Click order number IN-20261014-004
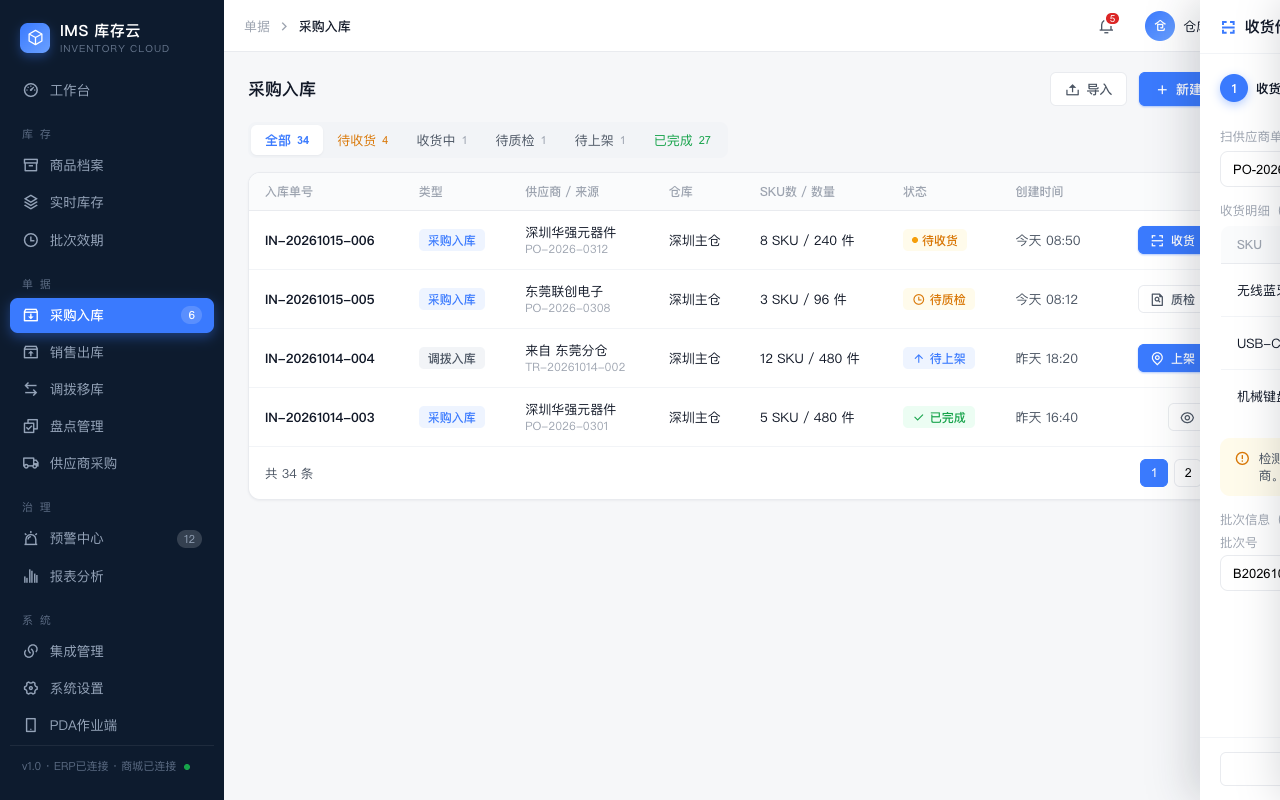The width and height of the screenshot is (1280, 800). 320,358
